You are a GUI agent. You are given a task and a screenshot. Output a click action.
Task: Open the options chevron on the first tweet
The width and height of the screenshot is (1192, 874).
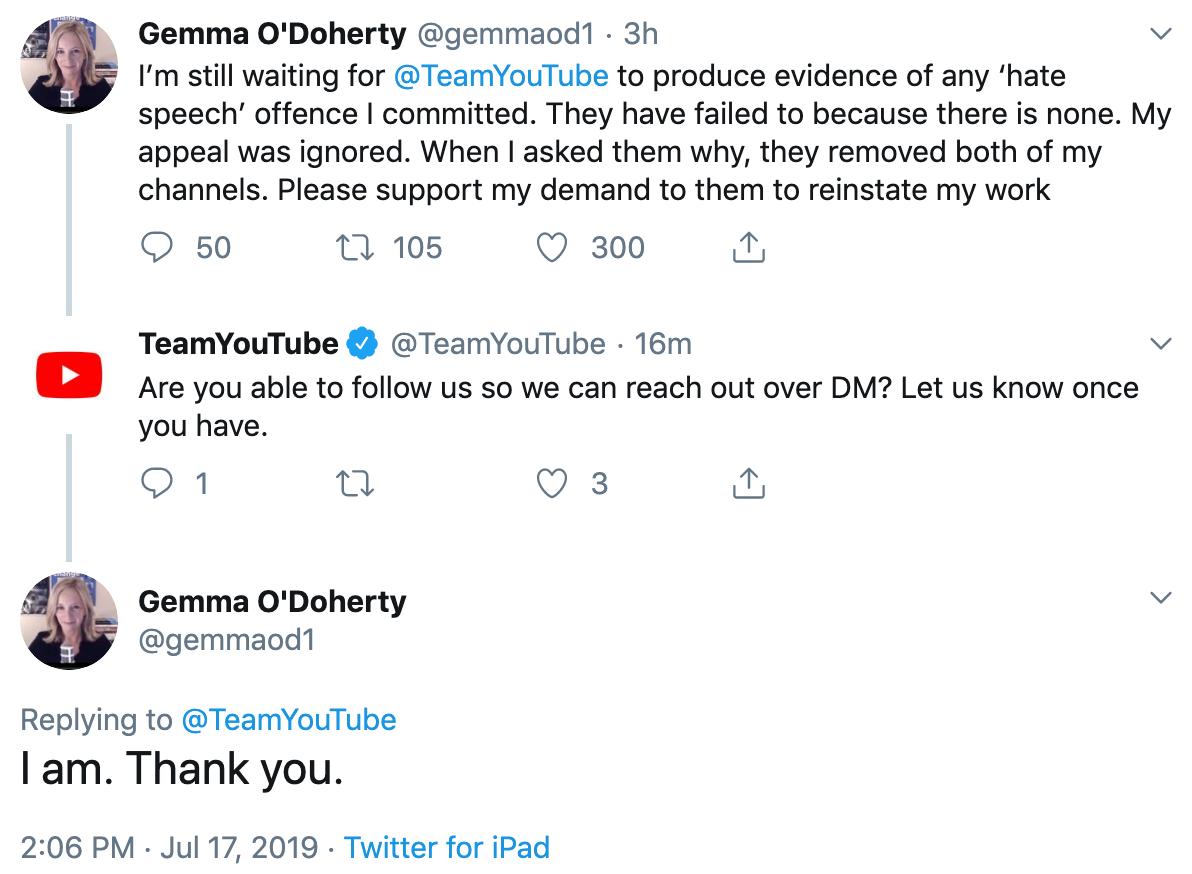pos(1160,35)
